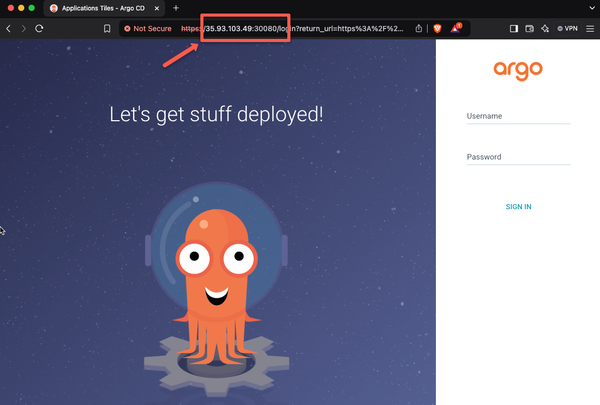
Task: Open the share icon in address bar
Action: click(x=419, y=29)
